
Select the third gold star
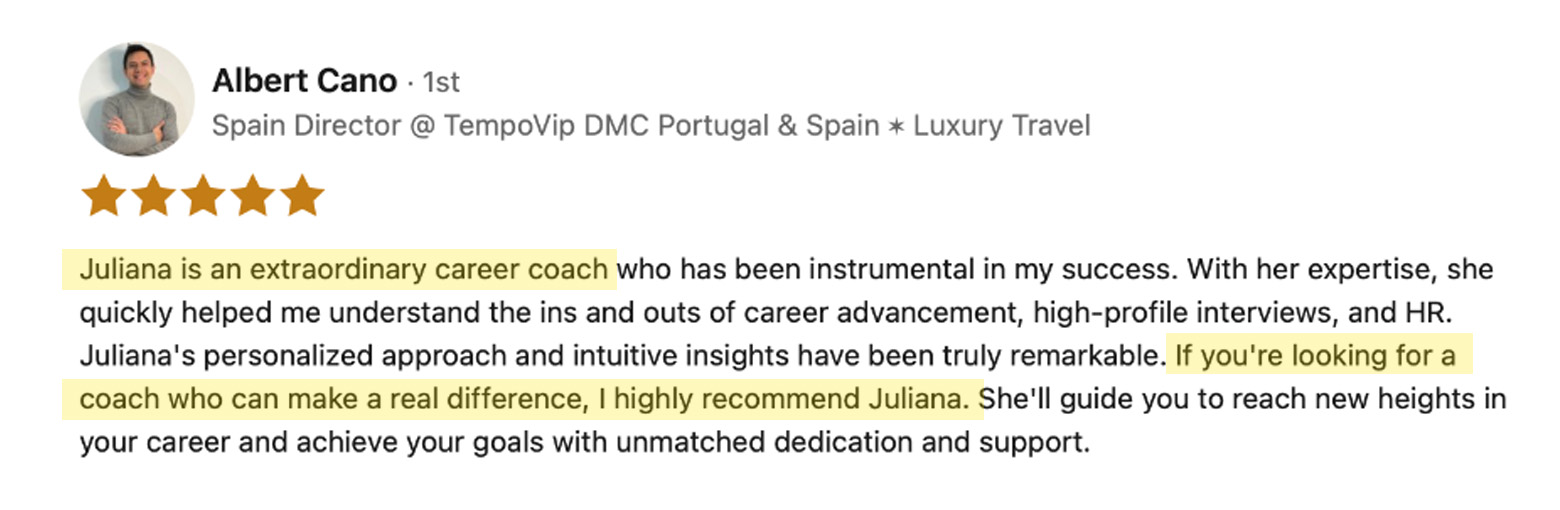pos(203,196)
